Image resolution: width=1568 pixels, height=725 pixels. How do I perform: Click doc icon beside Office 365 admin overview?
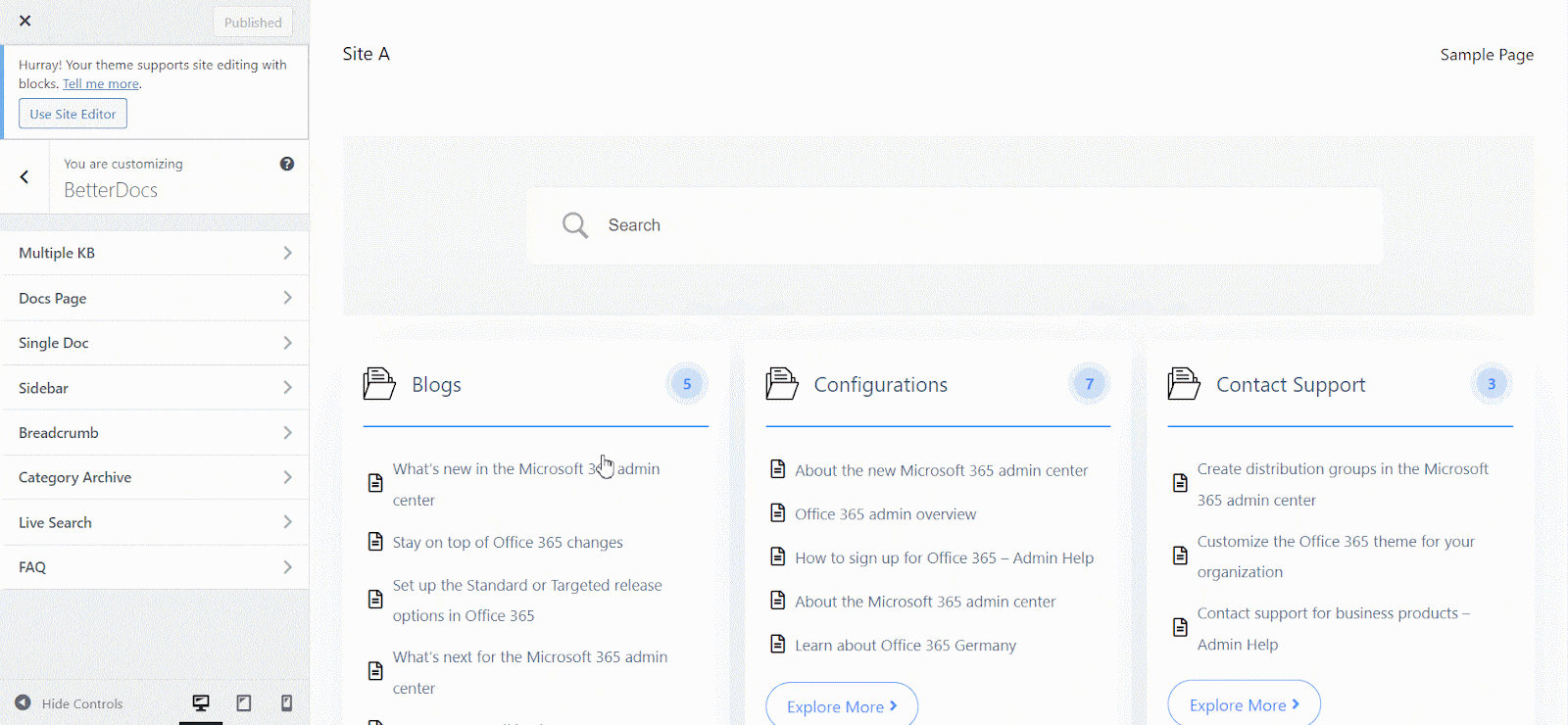(777, 512)
